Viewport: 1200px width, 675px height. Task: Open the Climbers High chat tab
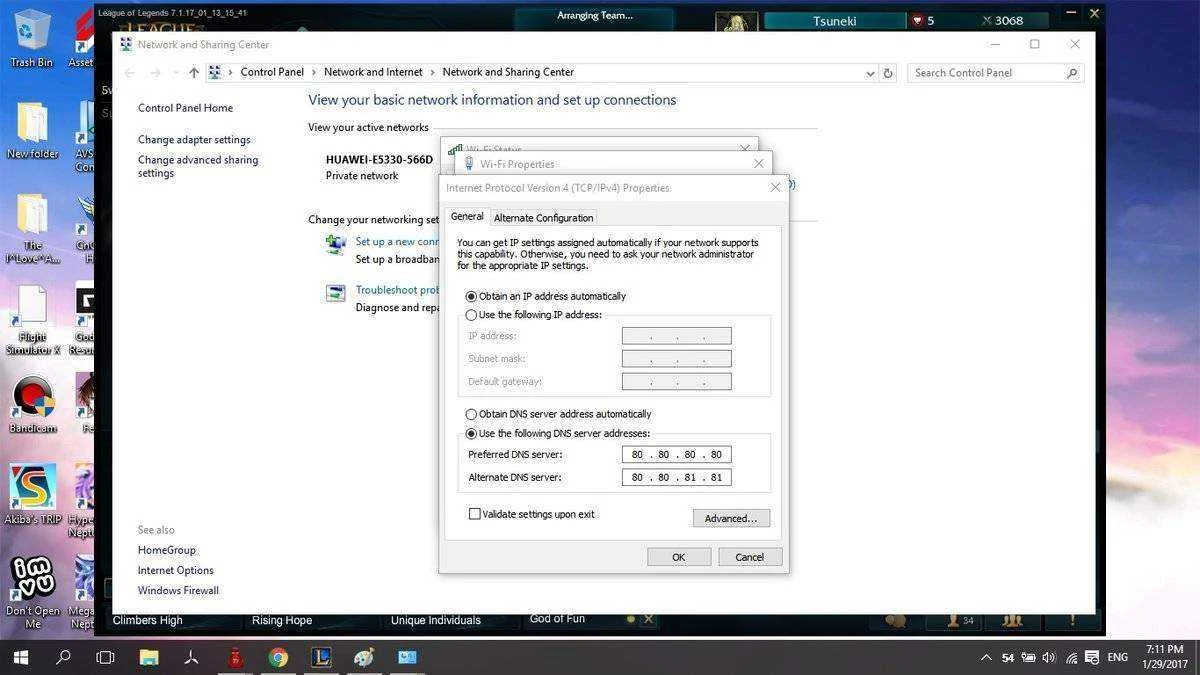coord(148,620)
